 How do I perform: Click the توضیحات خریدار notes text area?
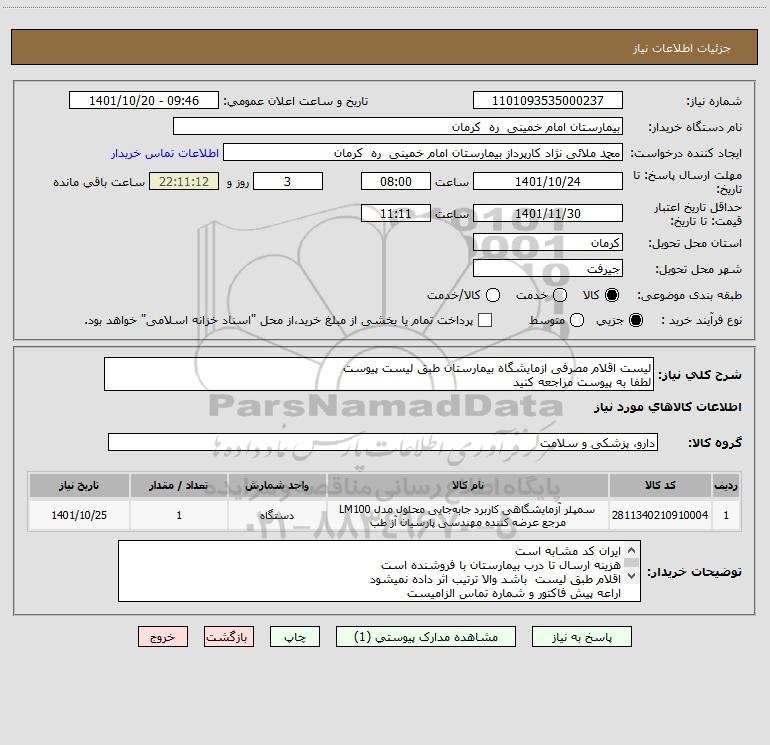pos(379,571)
